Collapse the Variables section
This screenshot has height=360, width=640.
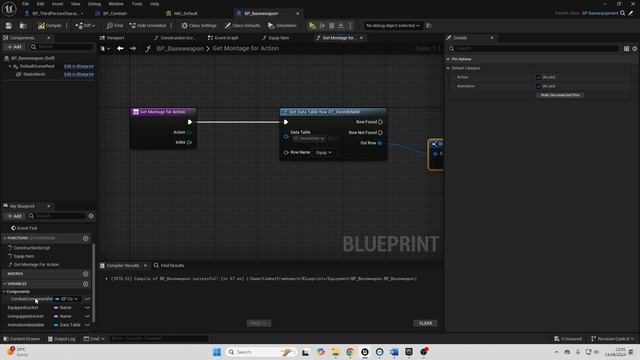[x=5, y=284]
